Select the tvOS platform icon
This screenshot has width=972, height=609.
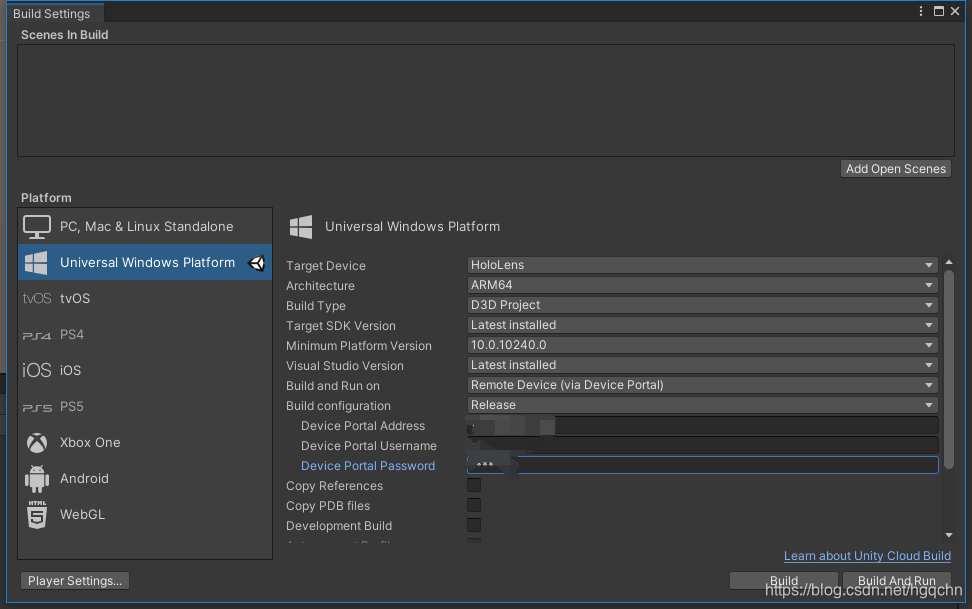point(37,298)
